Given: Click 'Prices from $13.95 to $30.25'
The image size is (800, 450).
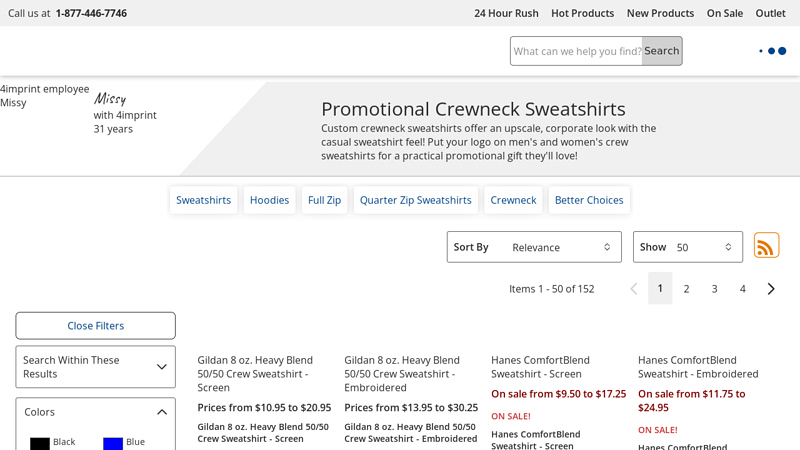Looking at the screenshot, I should point(411,408).
